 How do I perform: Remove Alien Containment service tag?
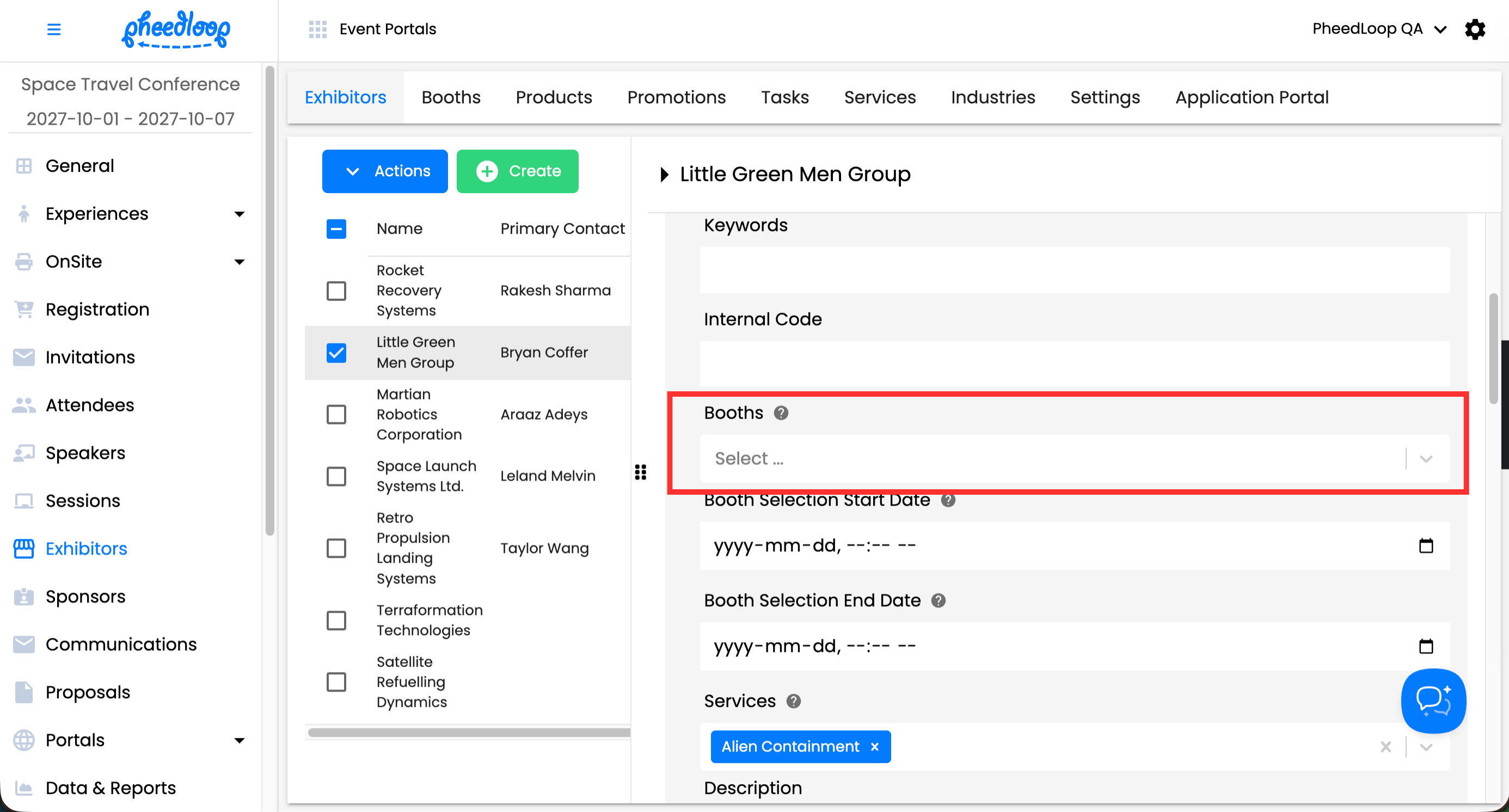875,747
